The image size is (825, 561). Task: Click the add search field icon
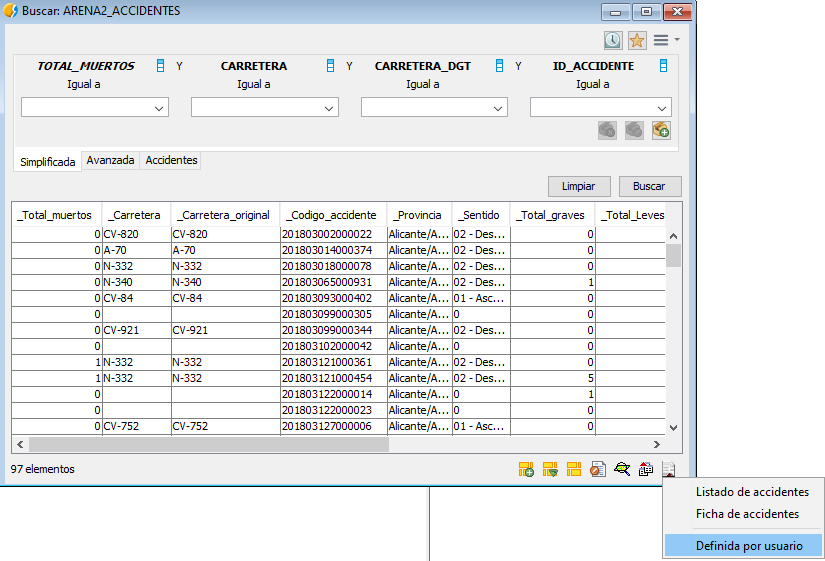pyautogui.click(x=661, y=130)
